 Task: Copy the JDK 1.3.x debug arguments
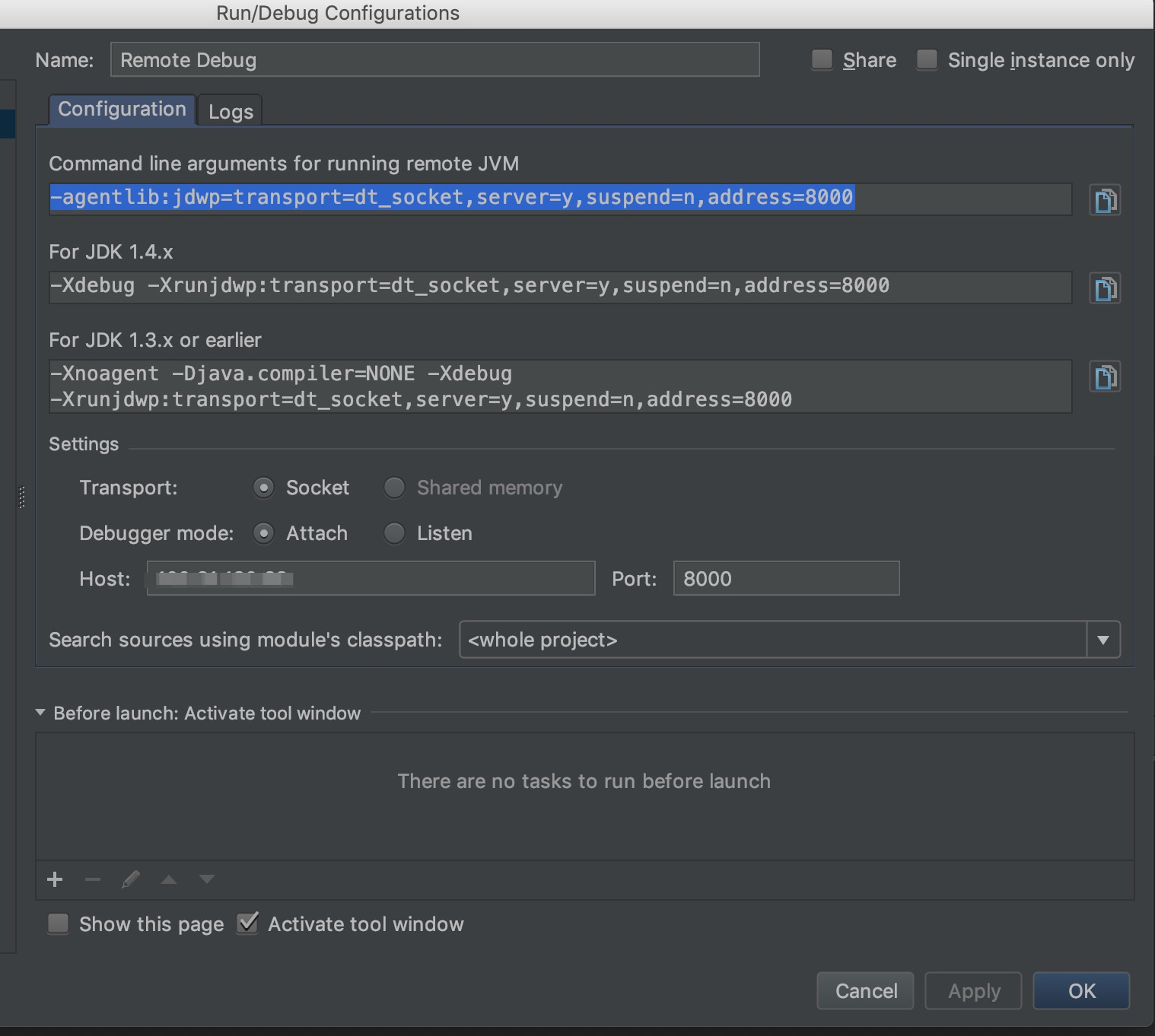pyautogui.click(x=1105, y=376)
